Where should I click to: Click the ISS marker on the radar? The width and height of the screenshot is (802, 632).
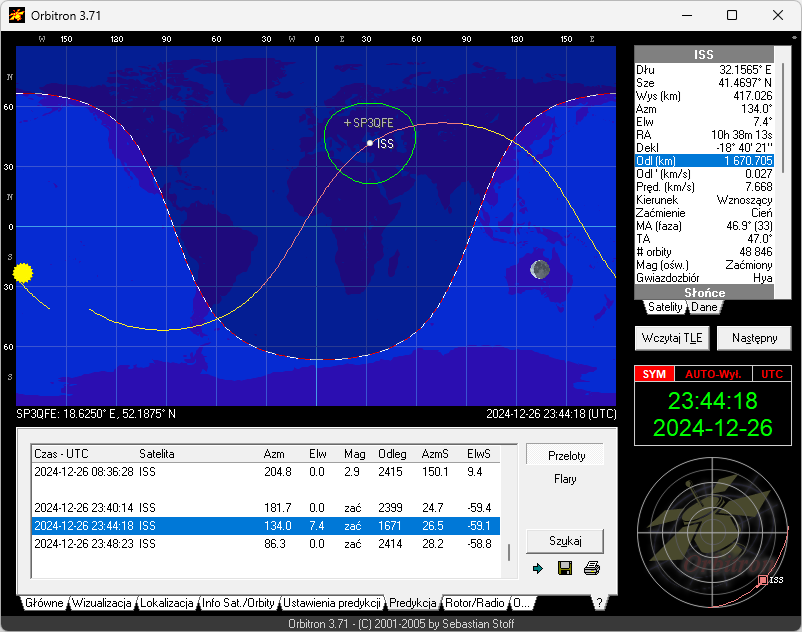(x=763, y=580)
